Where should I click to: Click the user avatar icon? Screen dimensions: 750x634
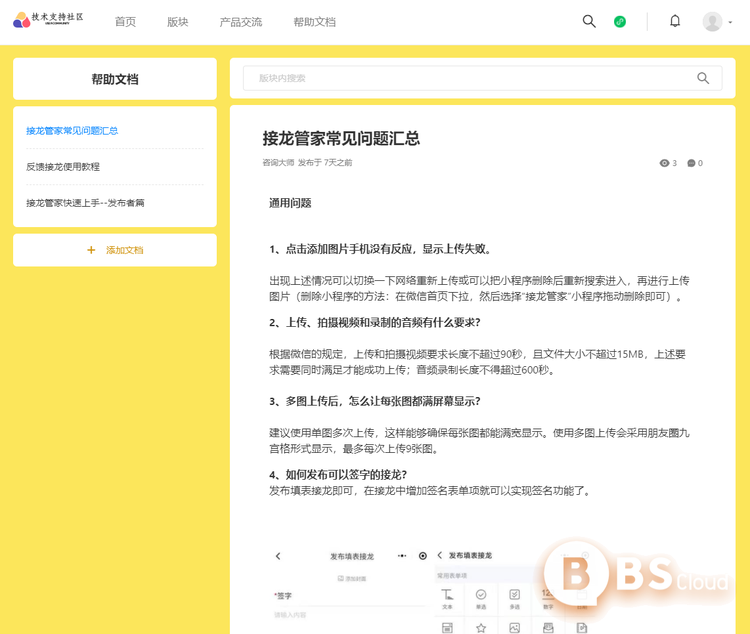[712, 22]
